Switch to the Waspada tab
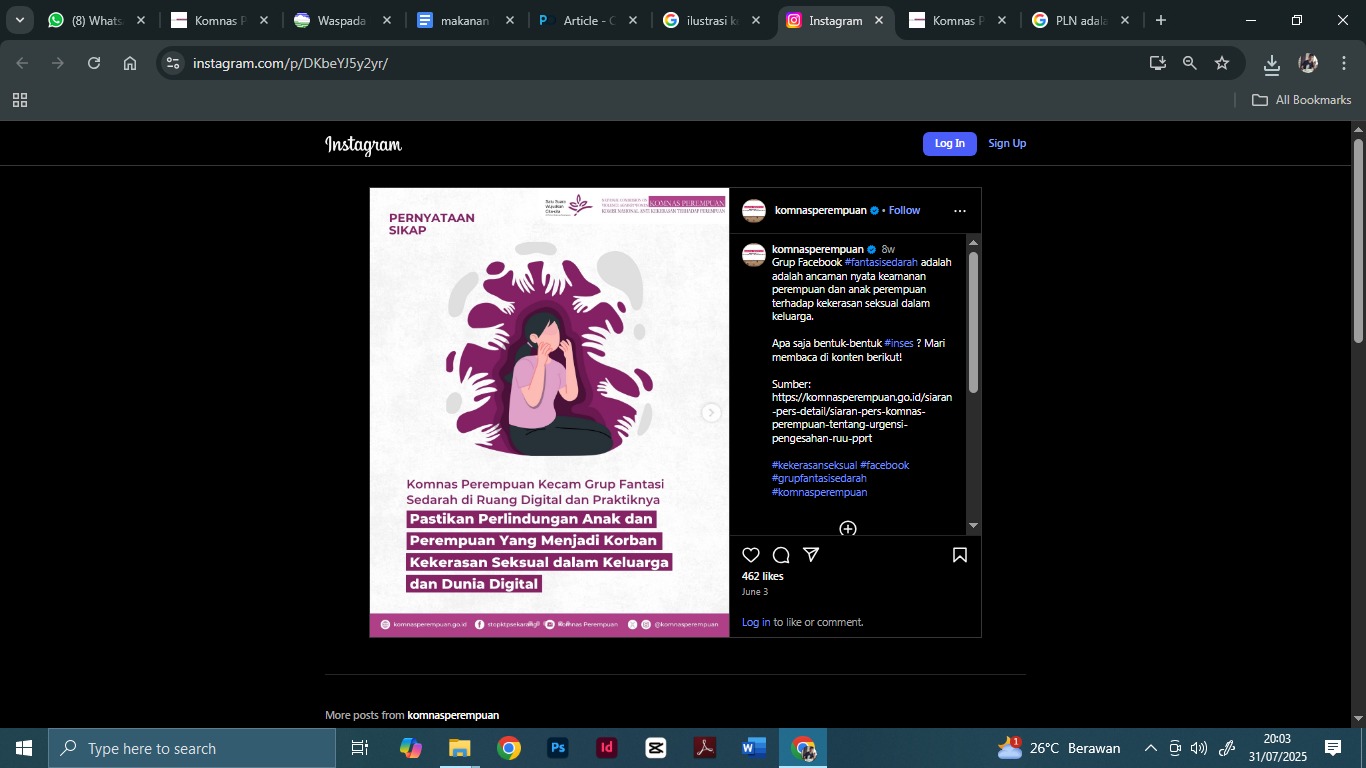Screen dimensions: 1366x768 342,20
